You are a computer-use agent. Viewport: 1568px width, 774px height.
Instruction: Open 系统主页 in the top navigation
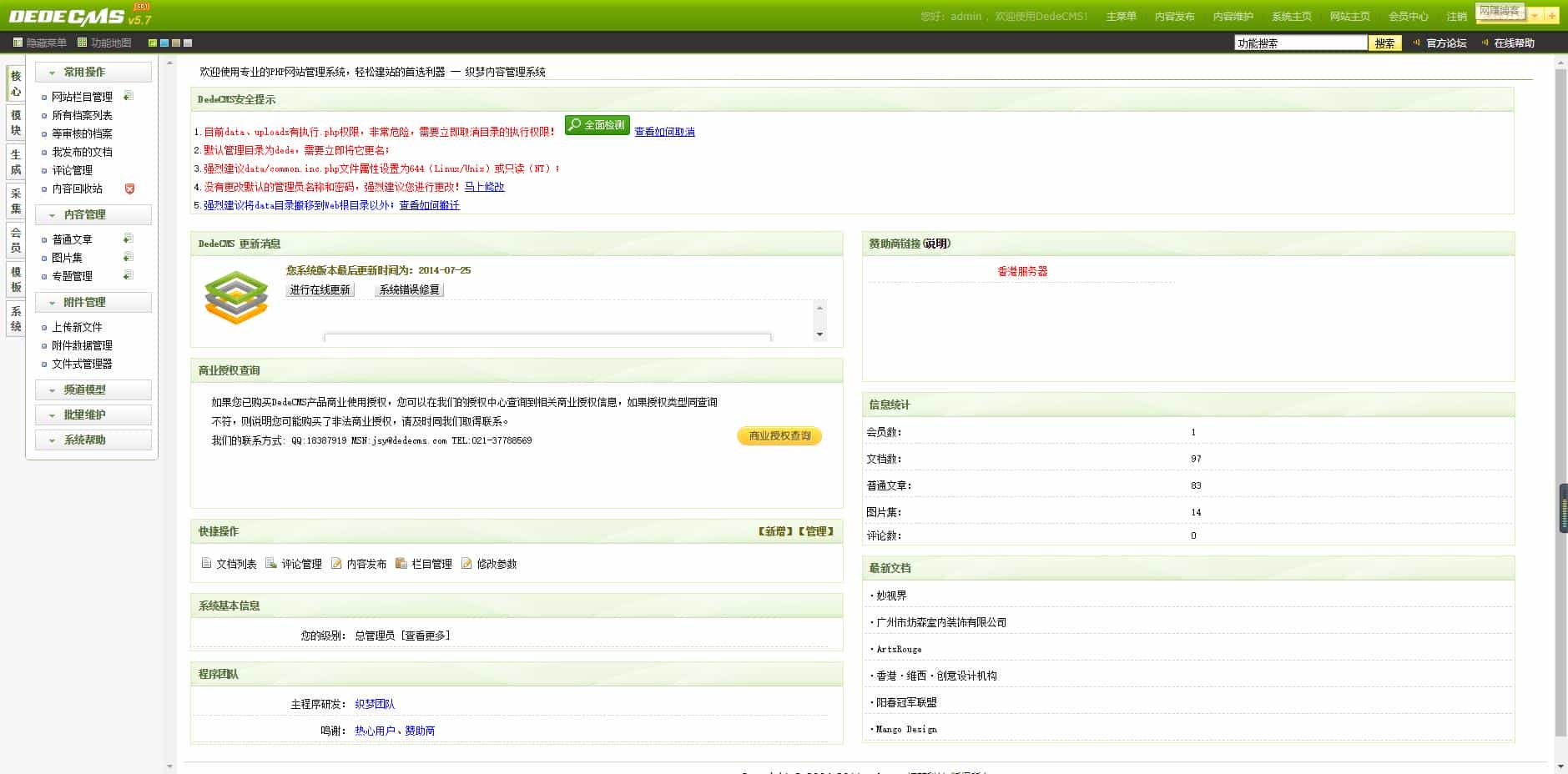click(1291, 17)
